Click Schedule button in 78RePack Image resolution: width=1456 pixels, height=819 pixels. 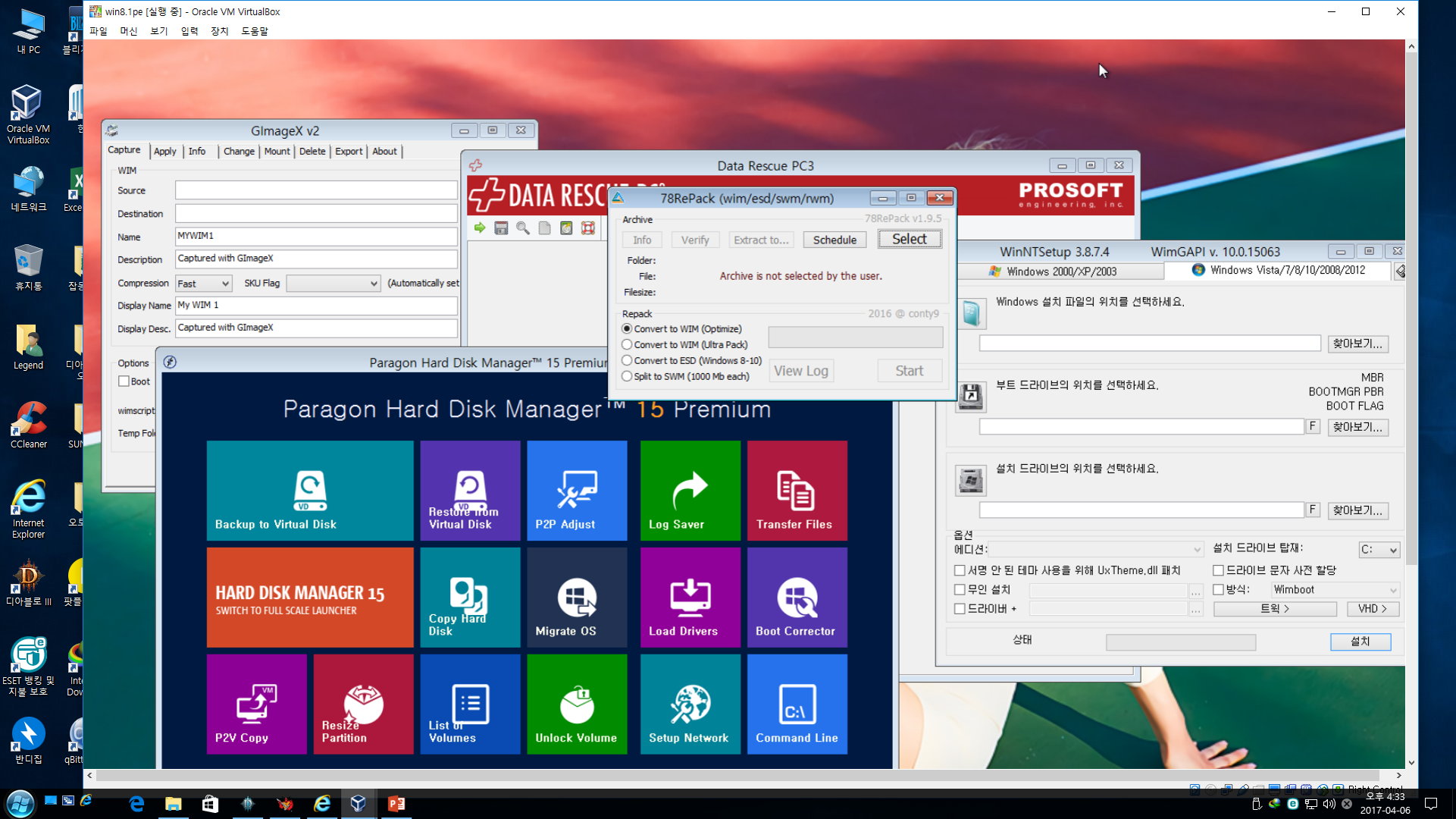click(834, 240)
